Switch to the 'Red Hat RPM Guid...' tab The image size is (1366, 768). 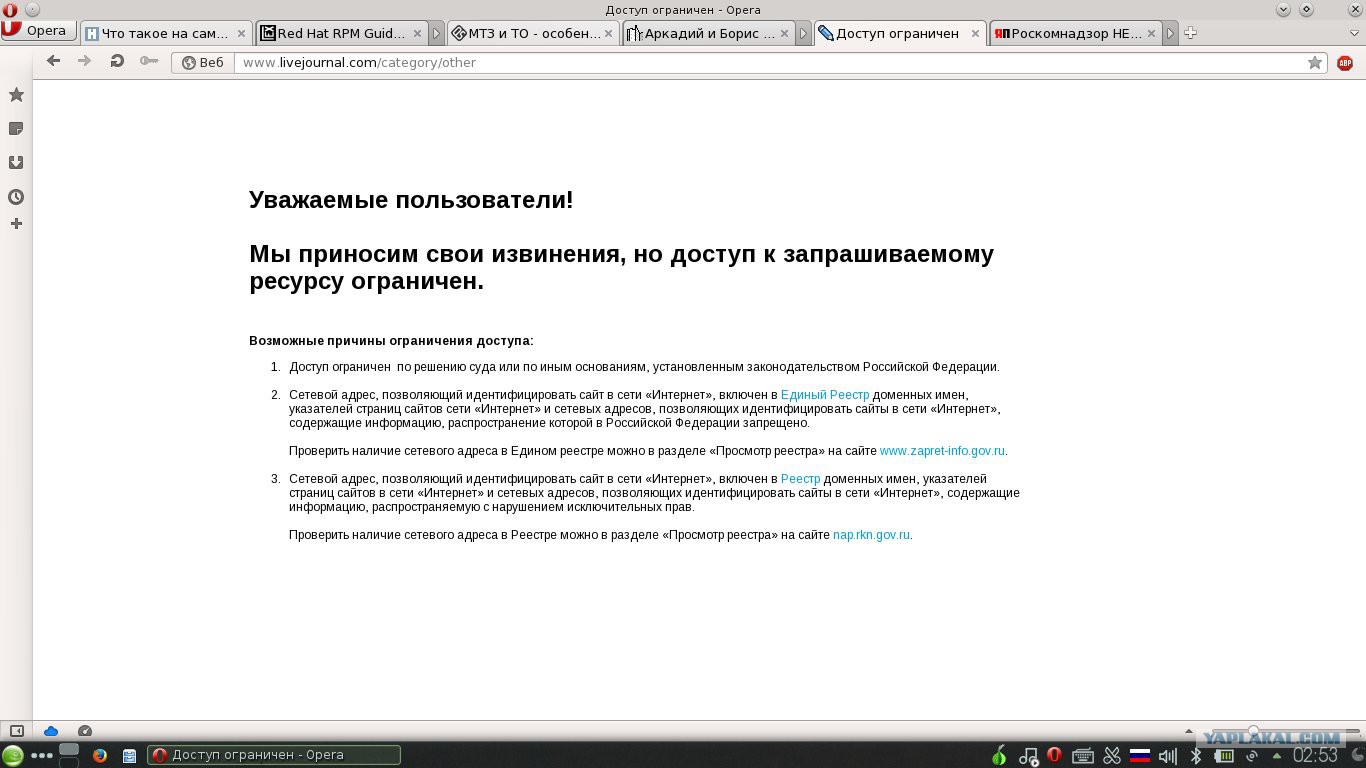coord(341,33)
